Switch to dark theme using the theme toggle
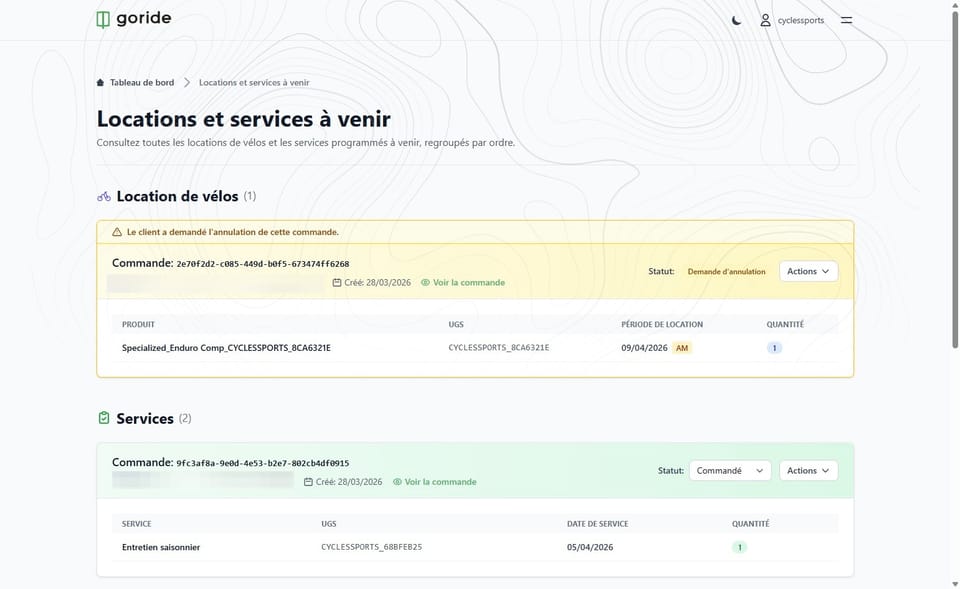 (737, 20)
